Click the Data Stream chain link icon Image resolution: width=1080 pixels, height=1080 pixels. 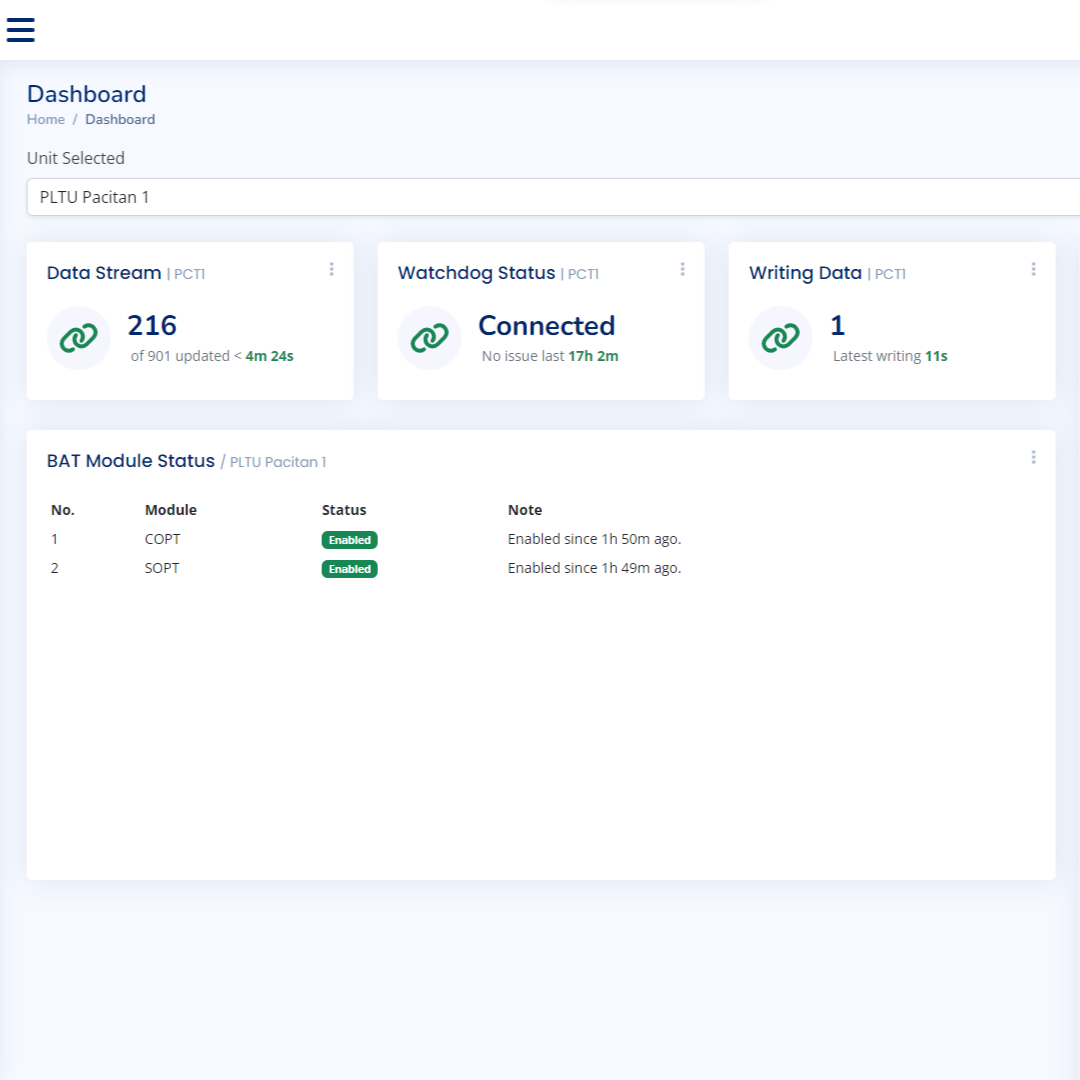tap(78, 338)
